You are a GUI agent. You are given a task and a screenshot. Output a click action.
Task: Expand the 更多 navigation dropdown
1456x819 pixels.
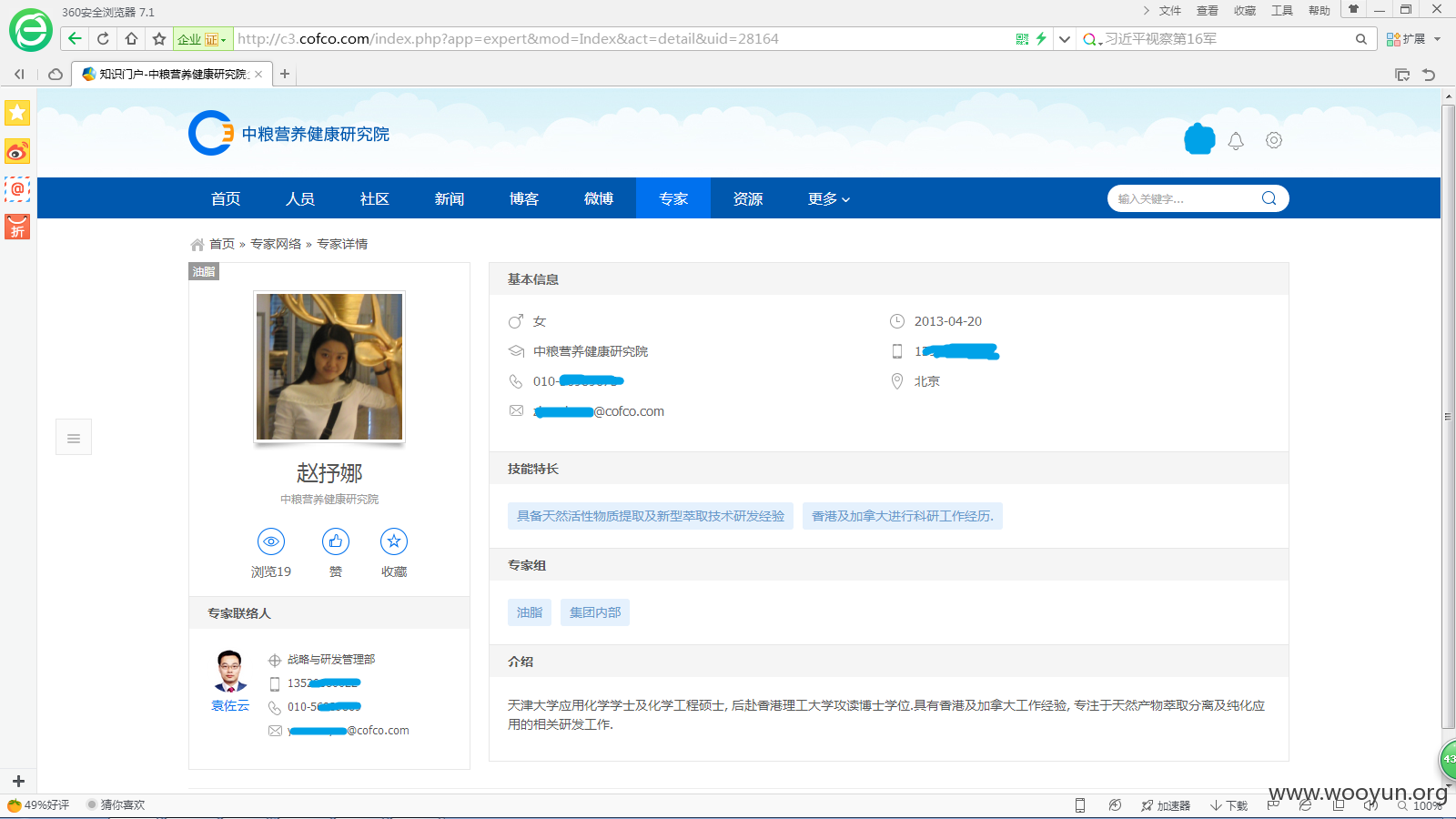click(829, 198)
